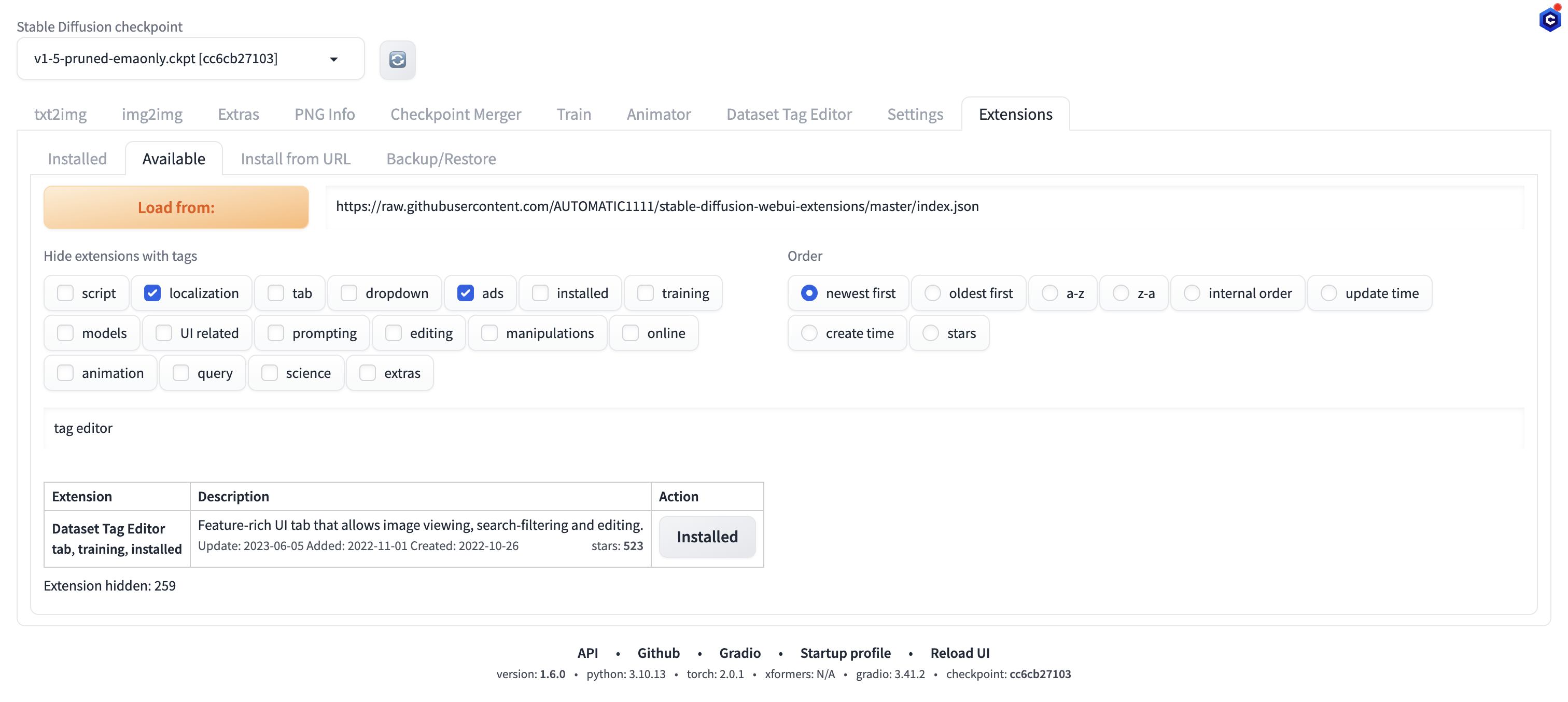Open the Settings tab
This screenshot has width=1568, height=702.
tap(915, 115)
